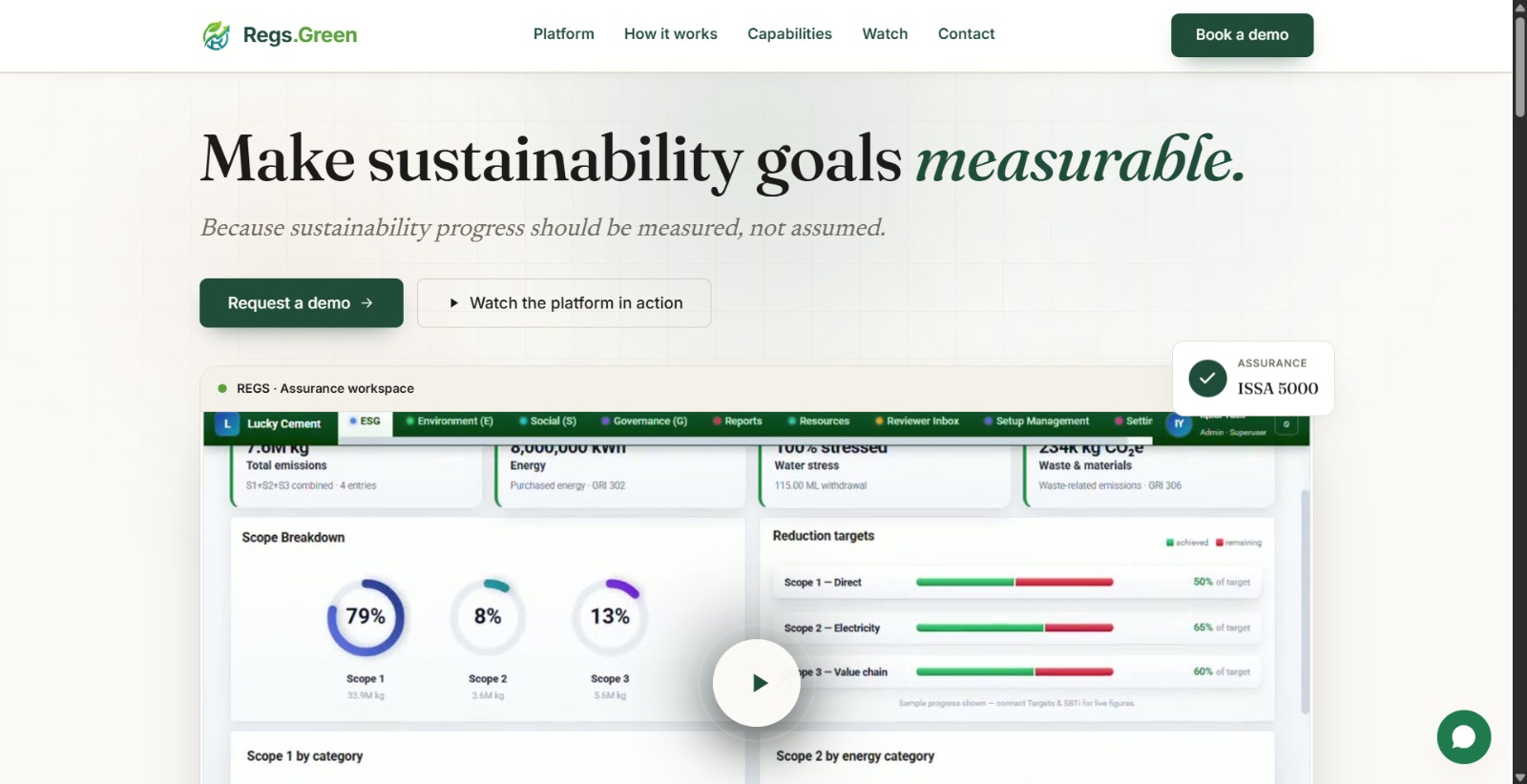Screen dimensions: 1527x784
Task: Open the chat widget bubble icon
Action: point(1464,737)
